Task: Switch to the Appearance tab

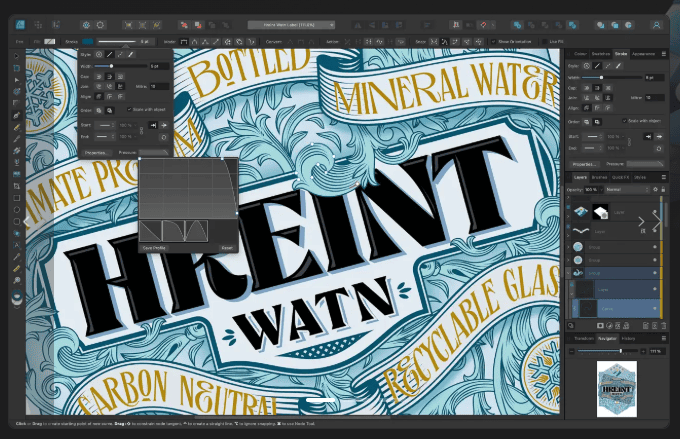Action: coord(643,54)
